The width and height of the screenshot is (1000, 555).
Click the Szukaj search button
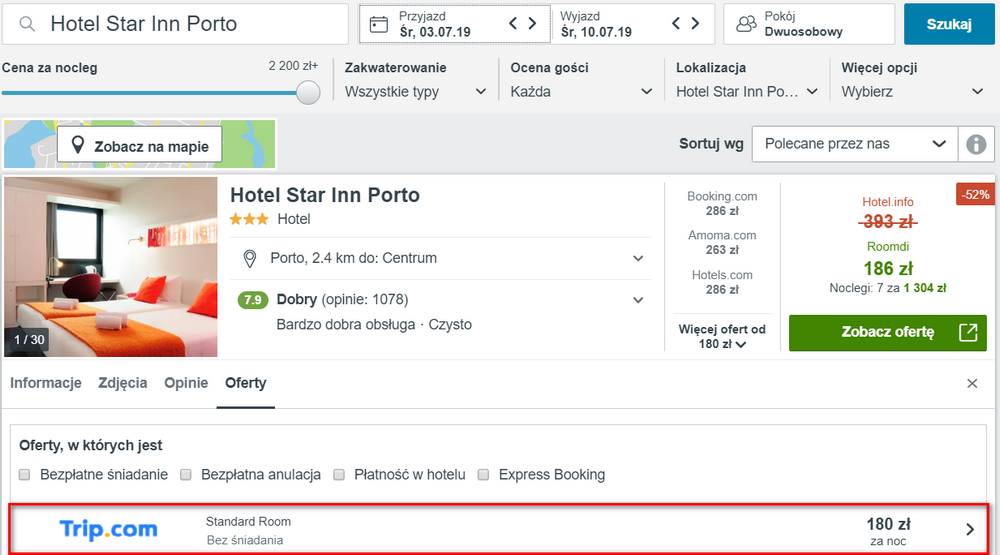949,24
